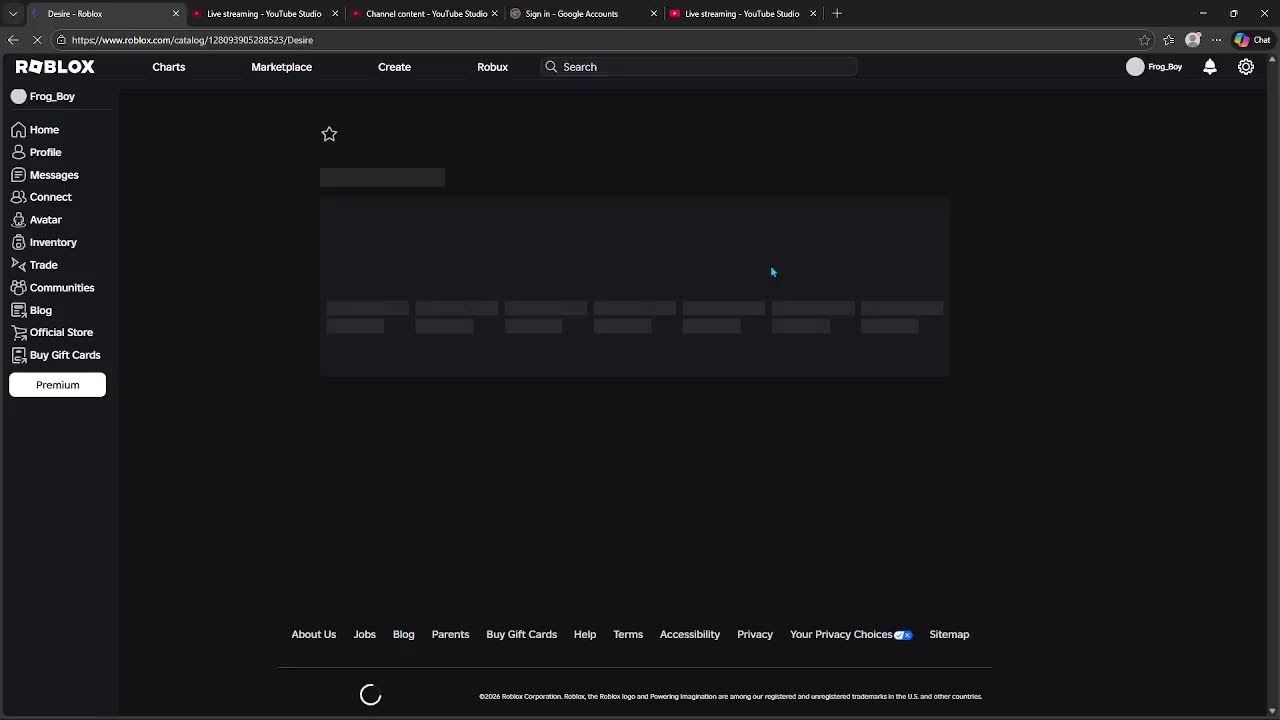Open the Parents footer link
The image size is (1280, 720).
click(x=450, y=635)
